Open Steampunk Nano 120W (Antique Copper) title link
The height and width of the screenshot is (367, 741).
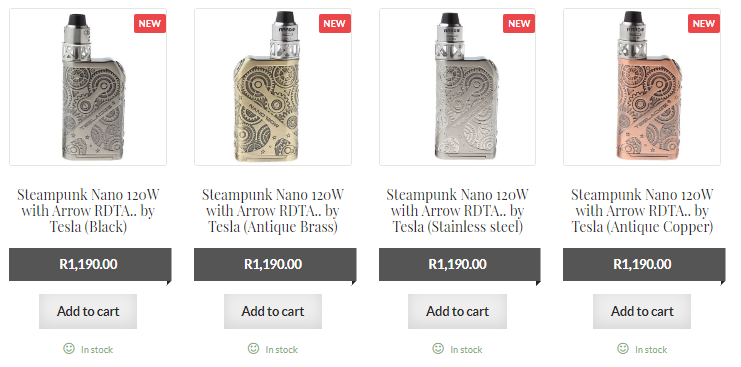pos(642,211)
